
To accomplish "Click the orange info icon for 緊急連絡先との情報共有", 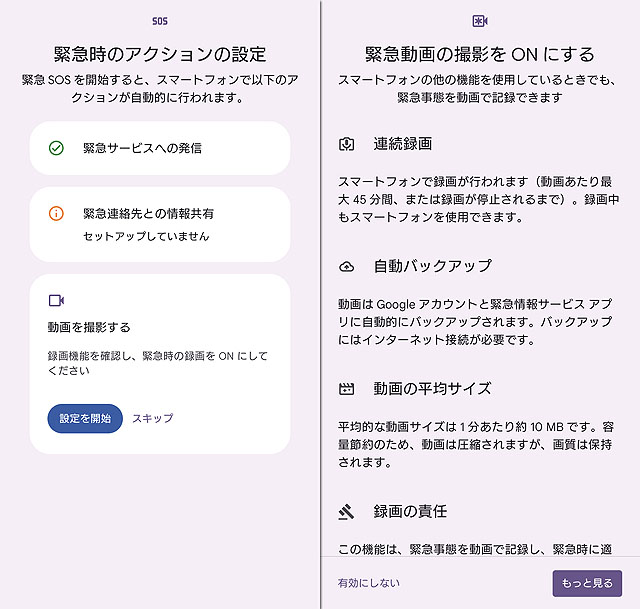I will click(56, 213).
